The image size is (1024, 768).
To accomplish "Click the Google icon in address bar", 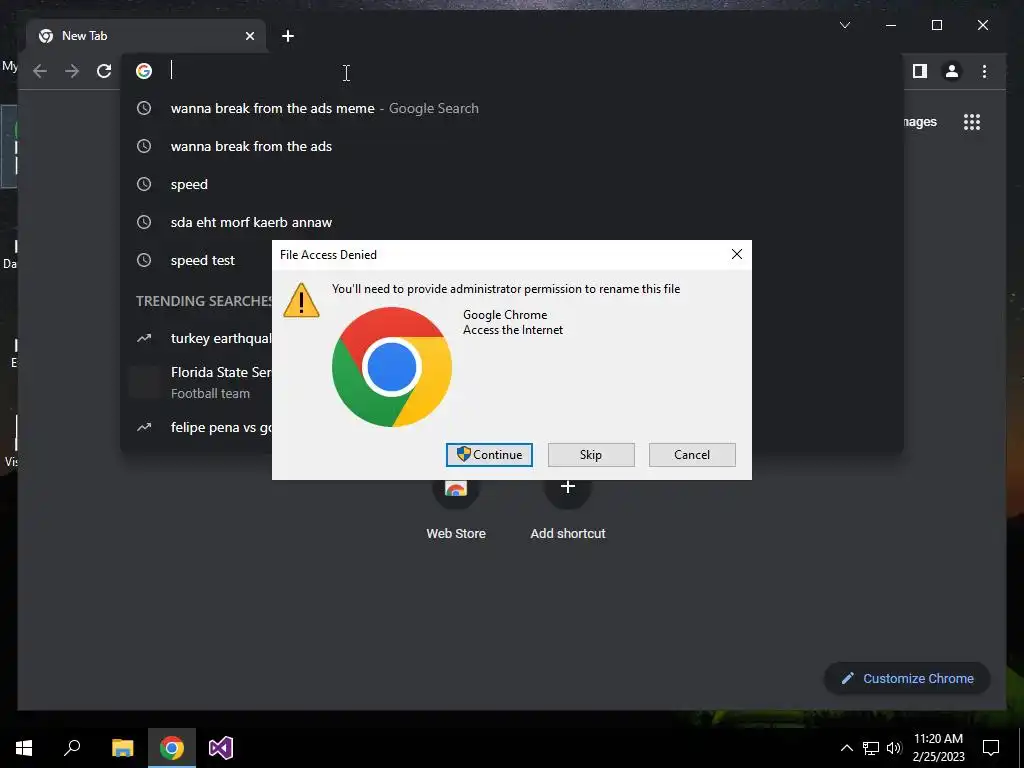I will [x=144, y=71].
